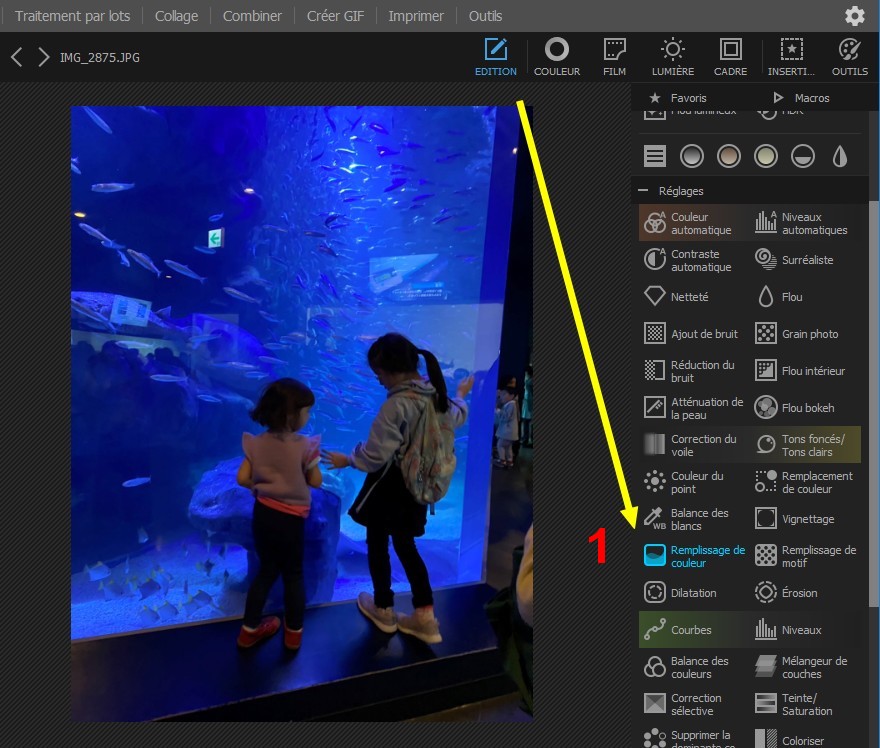Open the Outils menu
The image size is (880, 748).
click(x=485, y=16)
